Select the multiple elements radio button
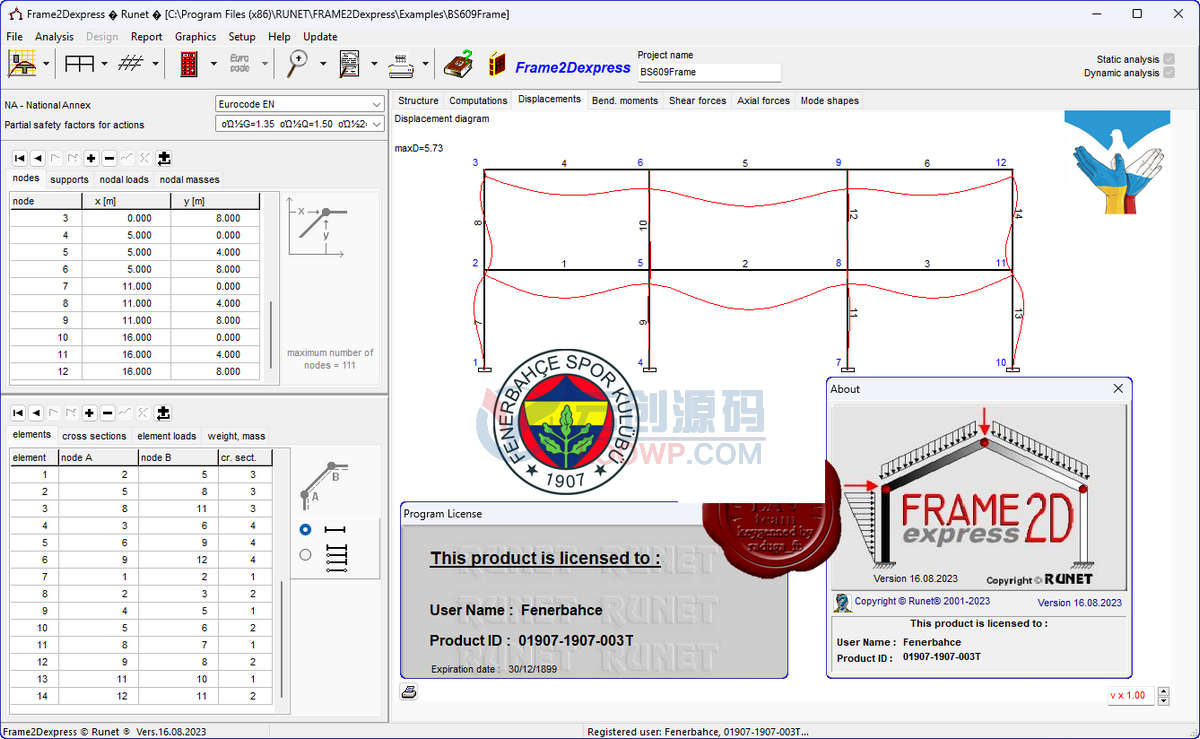 coord(305,555)
